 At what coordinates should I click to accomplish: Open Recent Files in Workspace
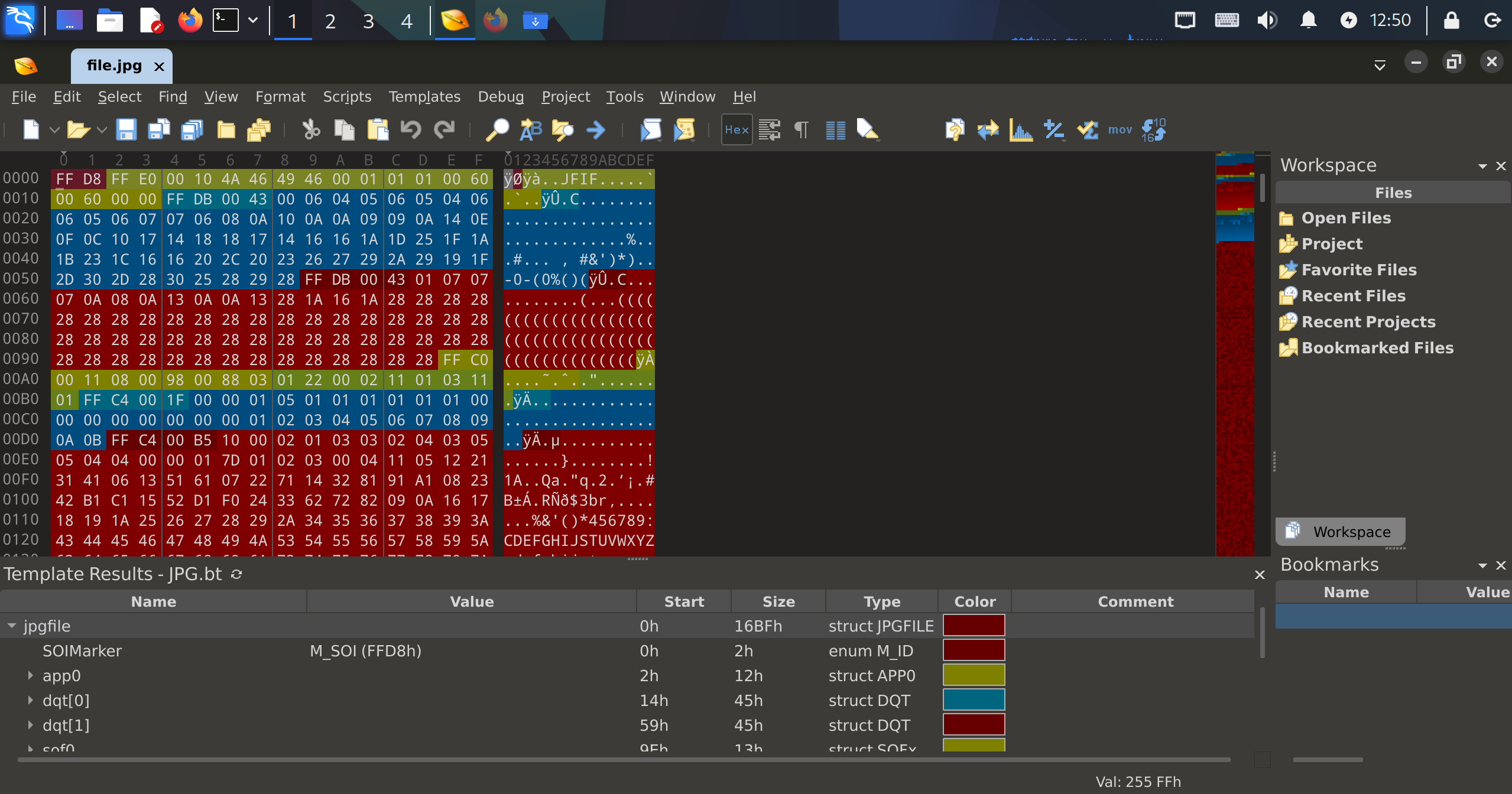(x=1353, y=295)
